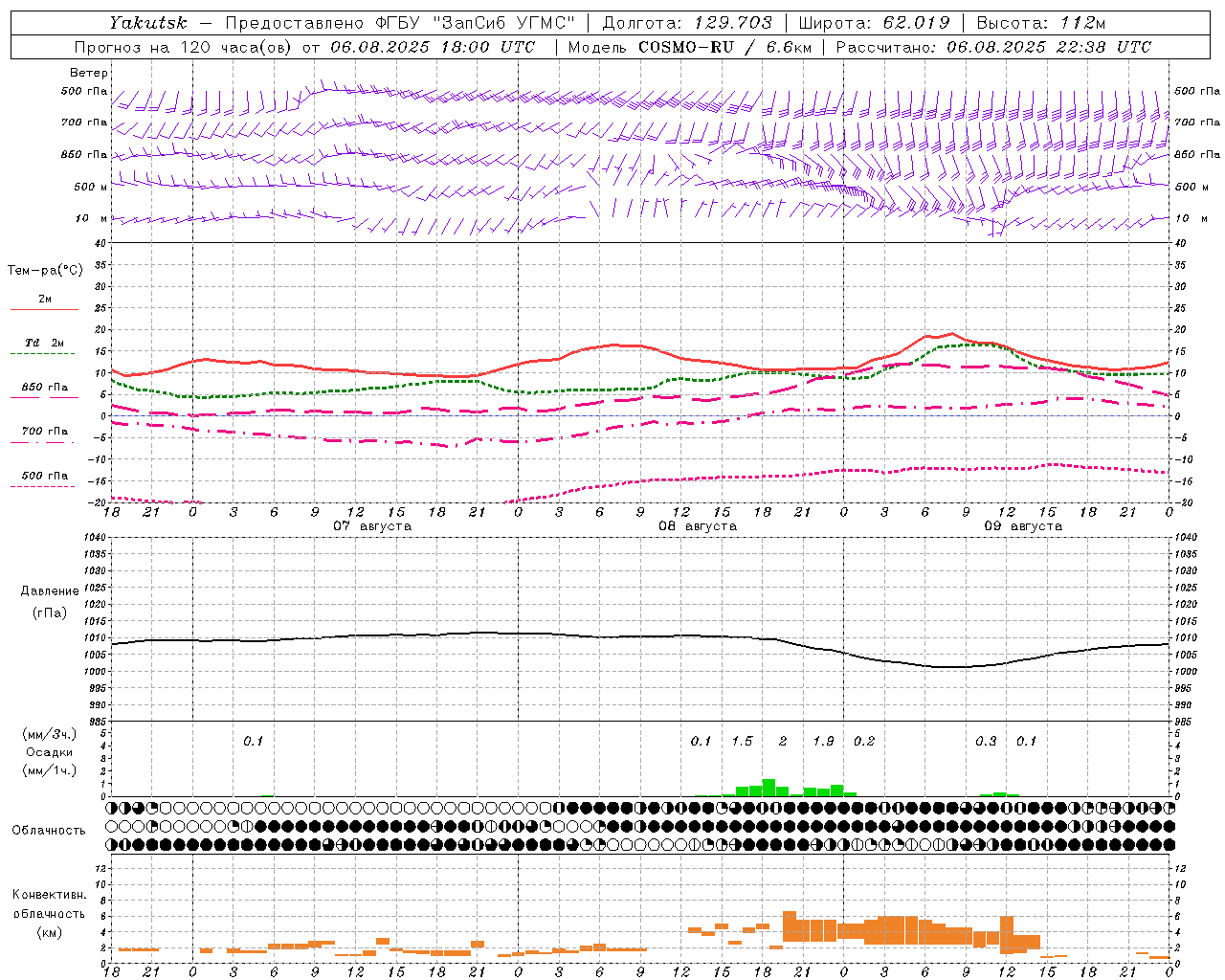1225x980 pixels.
Task: Click precipitation amount 1.9
Action: [823, 741]
